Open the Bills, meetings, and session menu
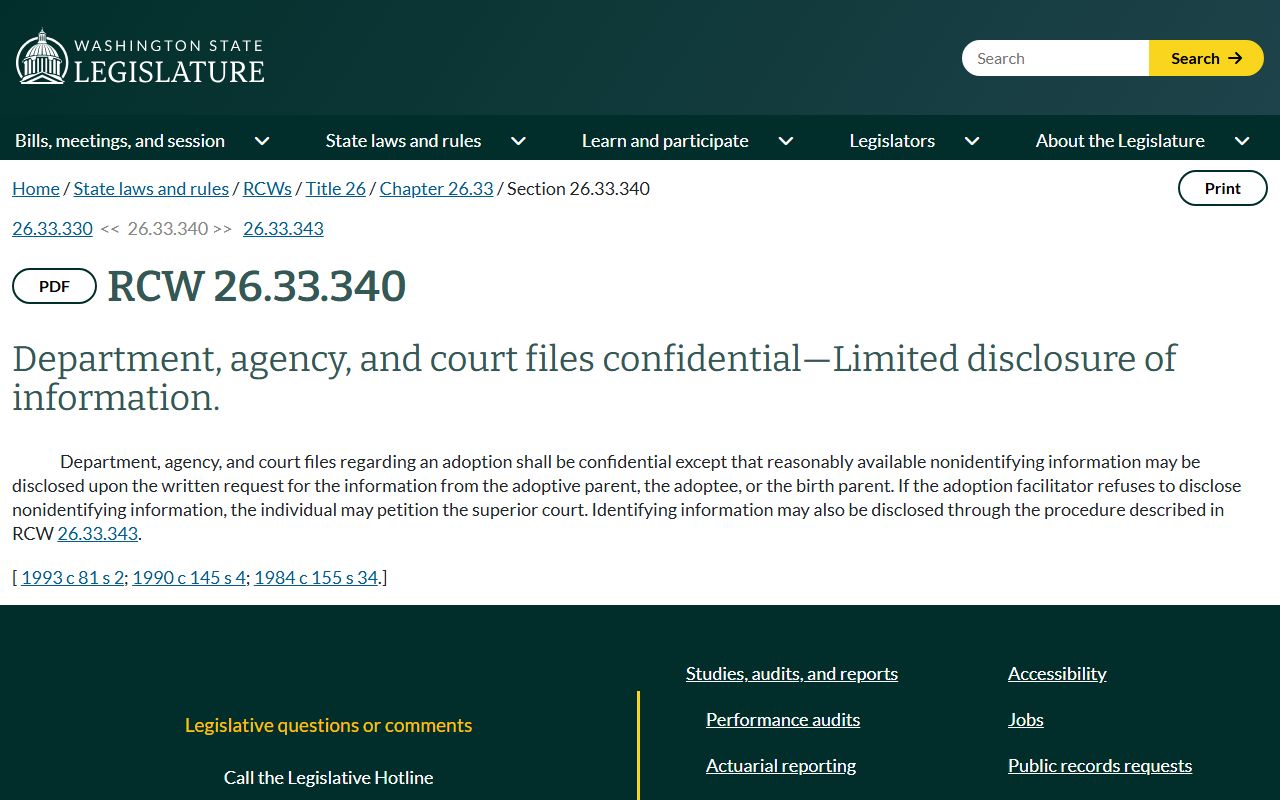Image resolution: width=1280 pixels, height=800 pixels. point(120,141)
